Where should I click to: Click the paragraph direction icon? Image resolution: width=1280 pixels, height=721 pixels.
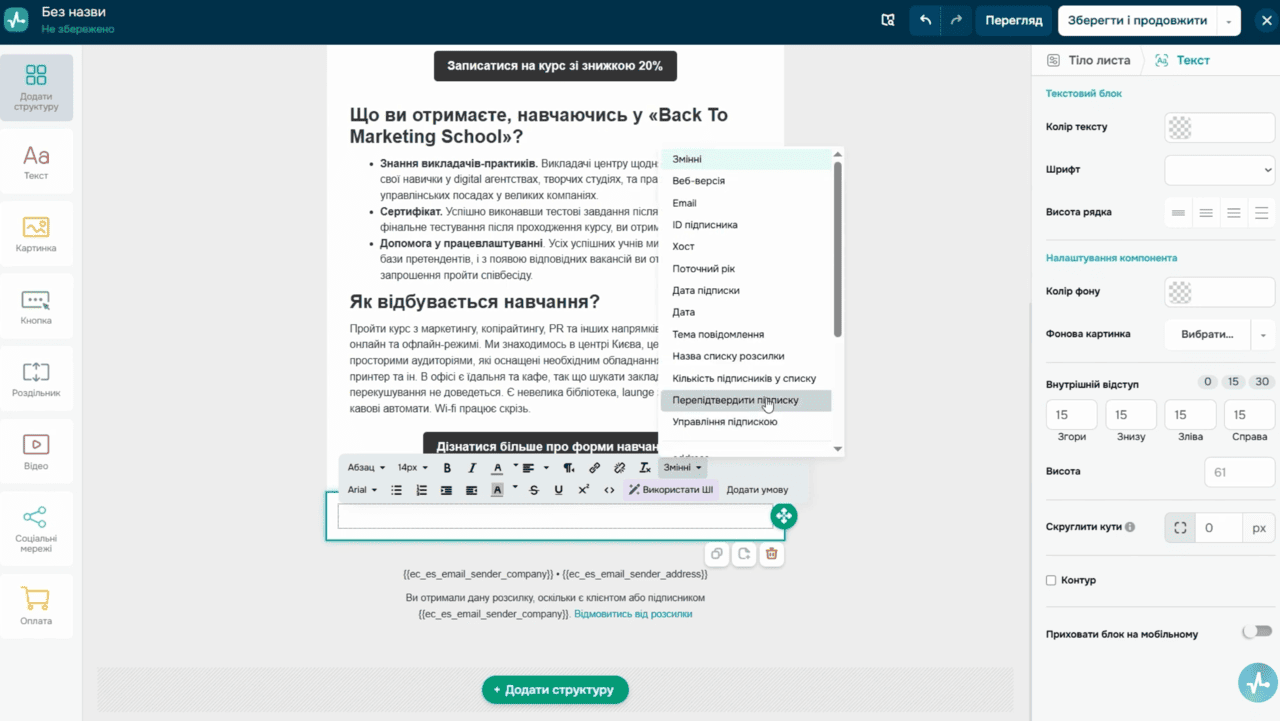tap(569, 467)
